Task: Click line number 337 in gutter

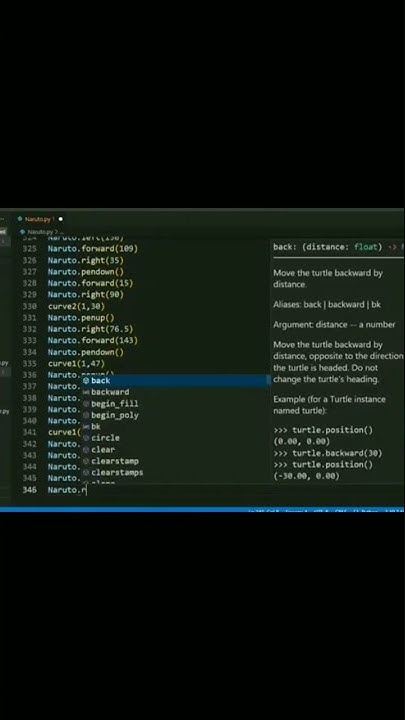Action: 29,387
